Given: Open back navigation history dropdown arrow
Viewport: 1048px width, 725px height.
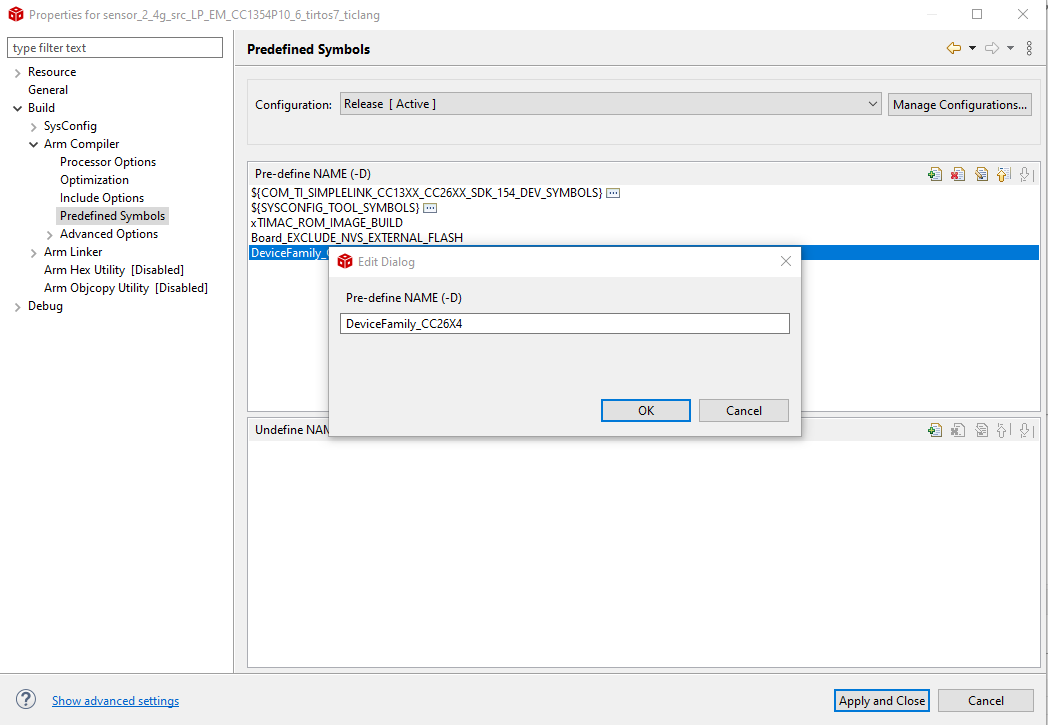Looking at the screenshot, I should 972,49.
